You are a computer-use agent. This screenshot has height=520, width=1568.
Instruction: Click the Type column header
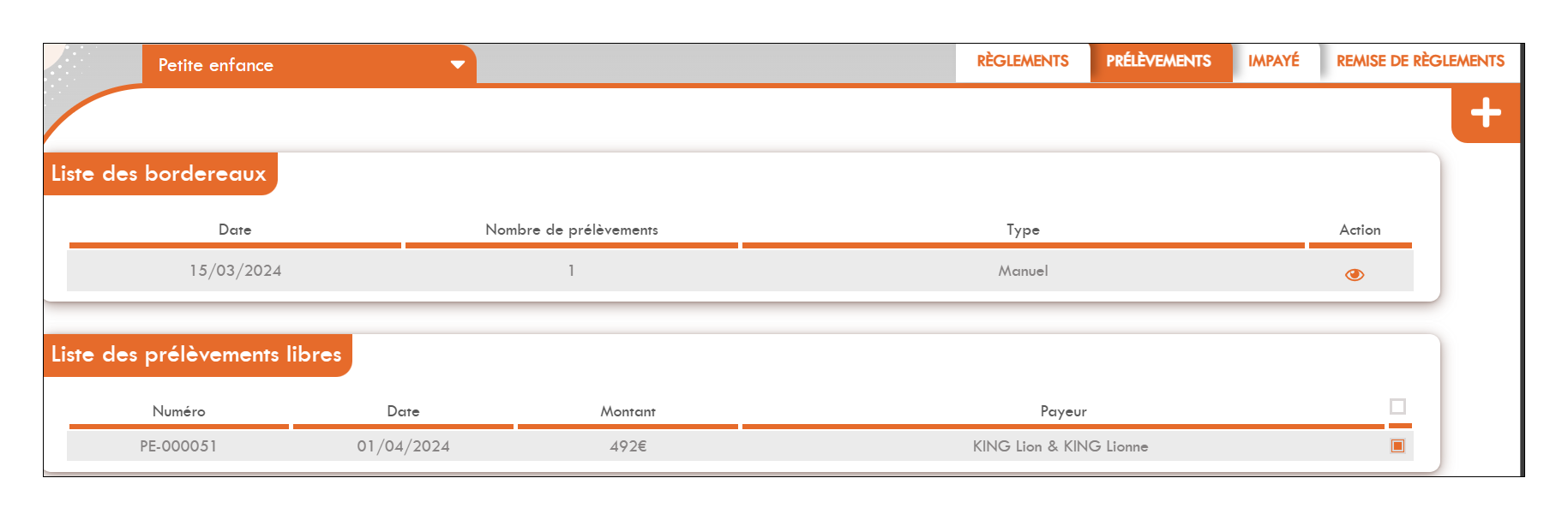(x=1023, y=230)
